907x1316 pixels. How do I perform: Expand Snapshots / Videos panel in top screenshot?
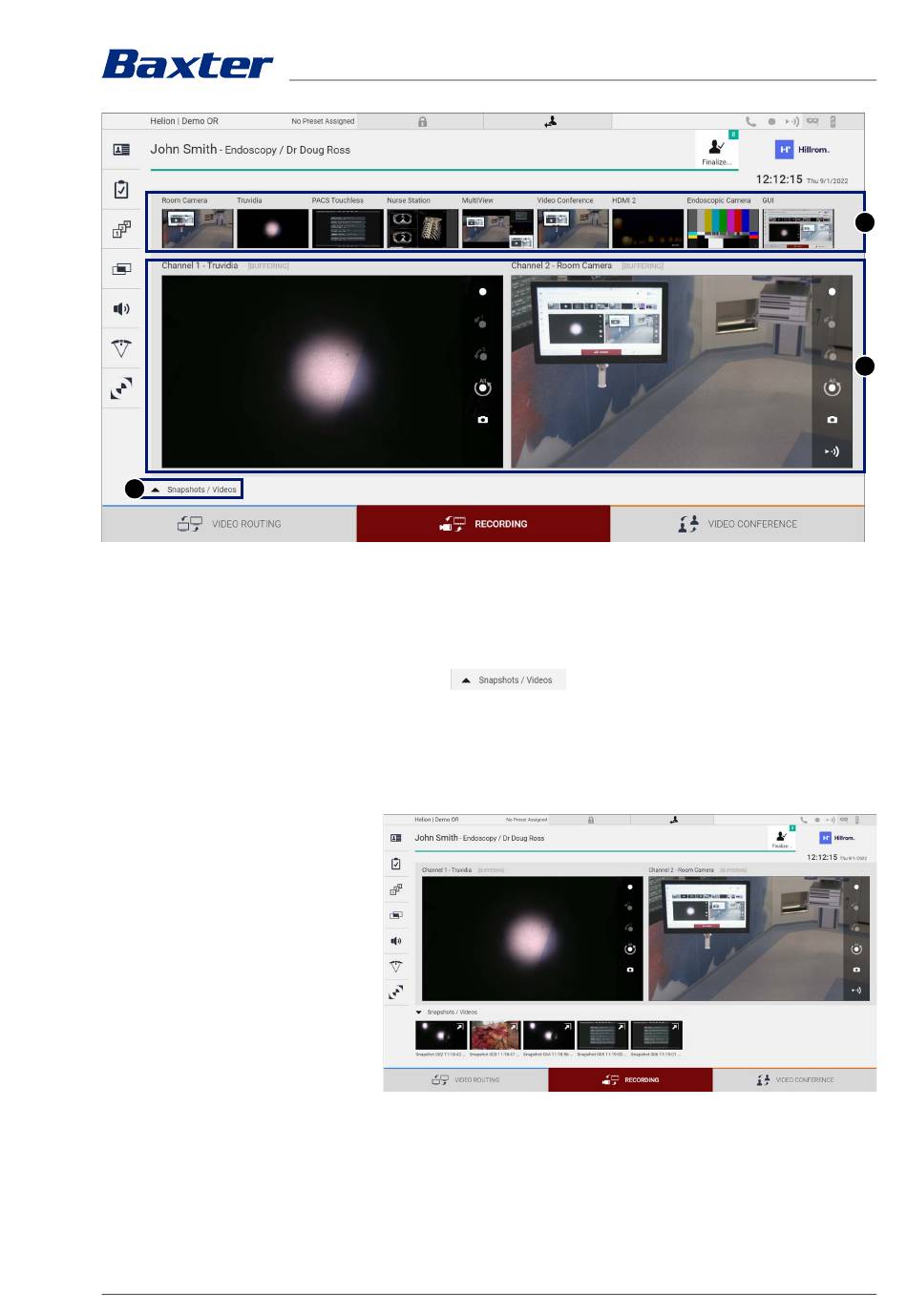(194, 490)
